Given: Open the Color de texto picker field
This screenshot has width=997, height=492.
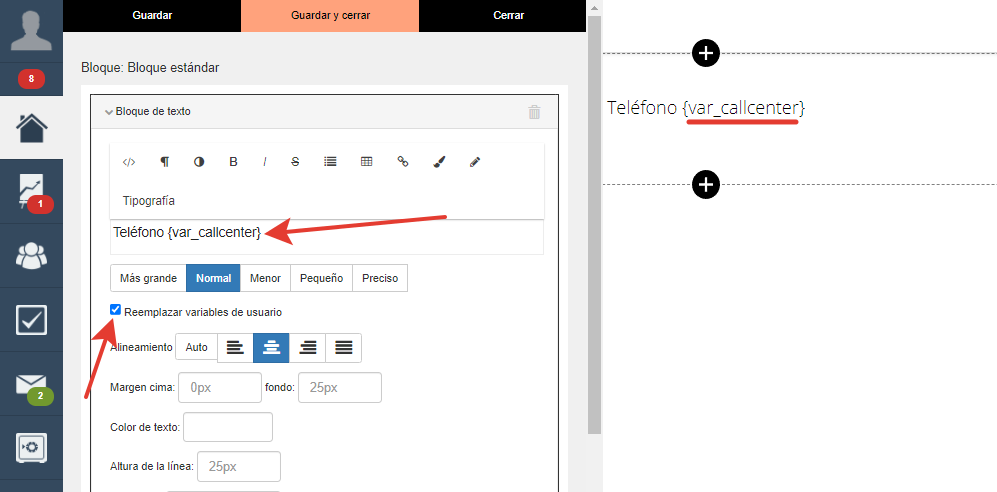Looking at the screenshot, I should click(228, 427).
